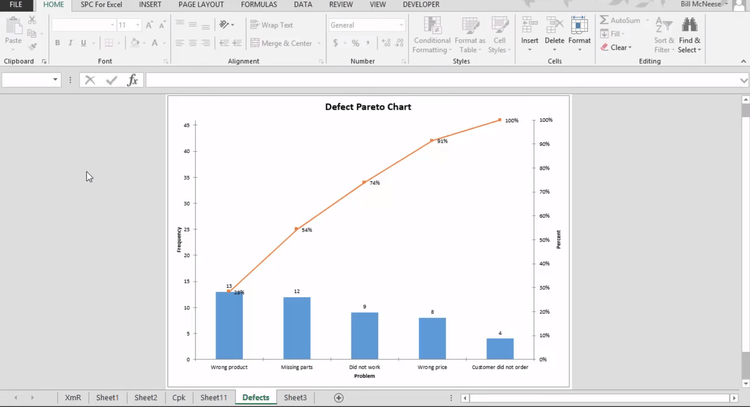Open Sort & Filter menu
This screenshot has width=750, height=407.
[664, 35]
